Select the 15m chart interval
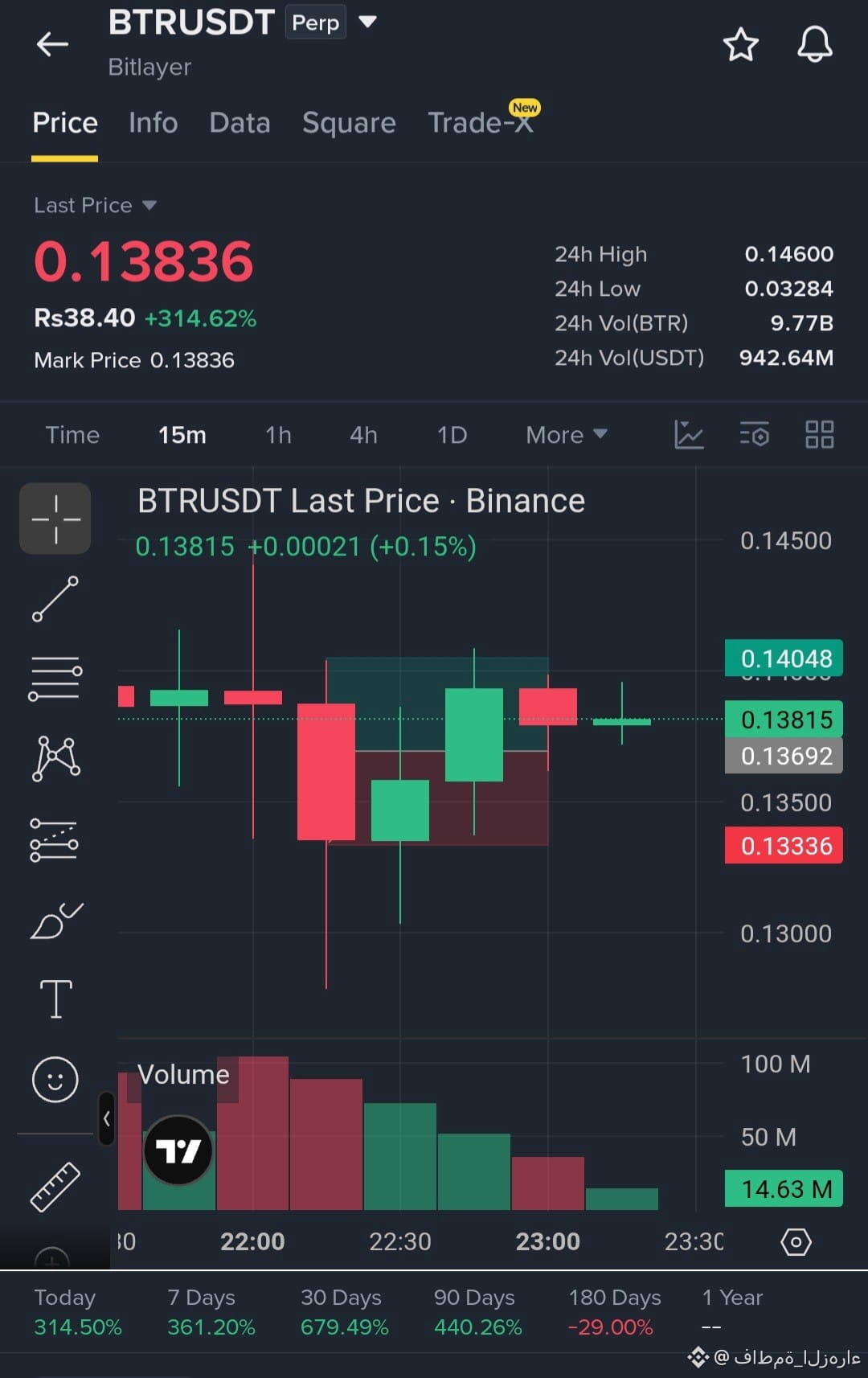Image resolution: width=868 pixels, height=1378 pixels. pos(182,435)
